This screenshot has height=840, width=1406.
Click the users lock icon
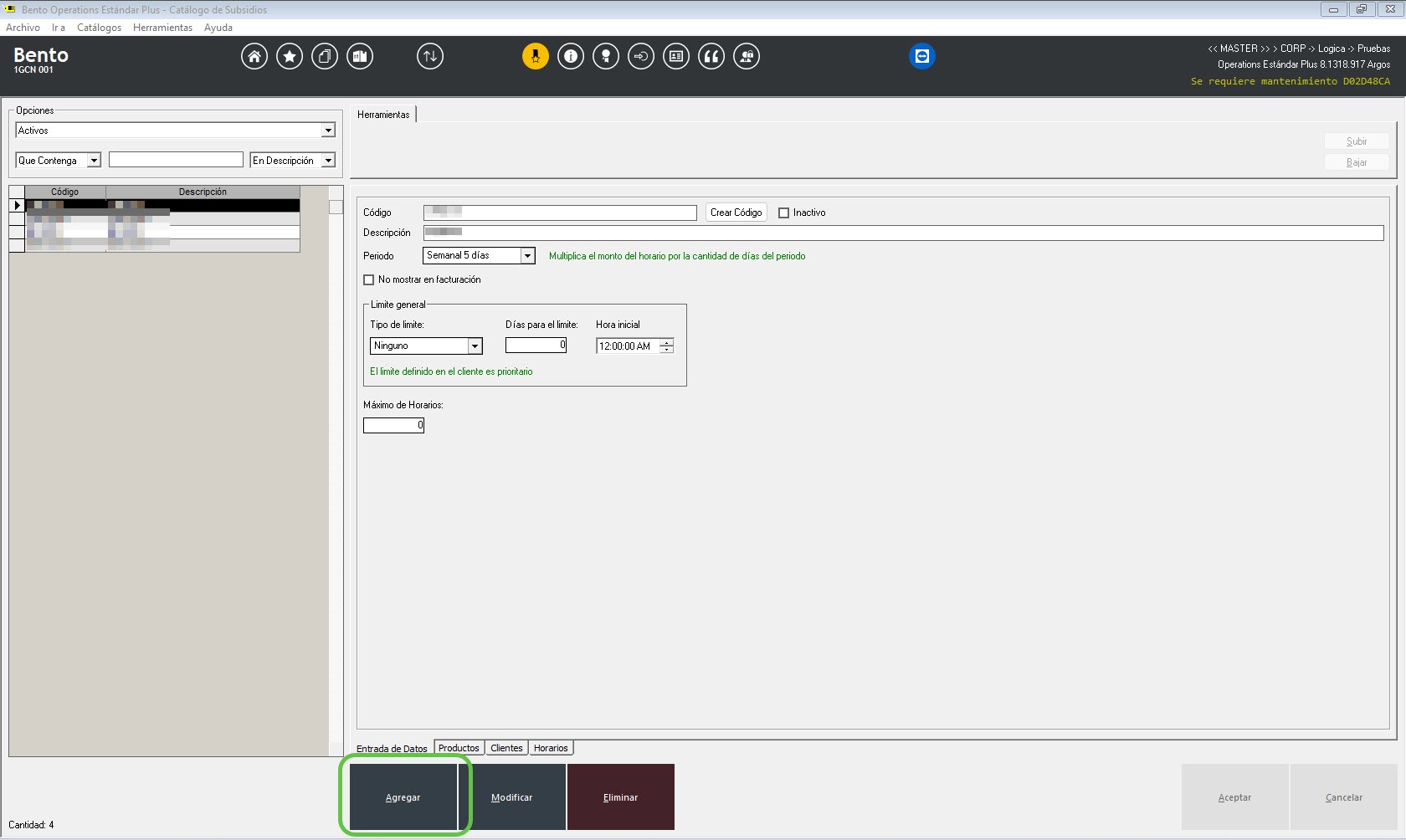click(747, 56)
